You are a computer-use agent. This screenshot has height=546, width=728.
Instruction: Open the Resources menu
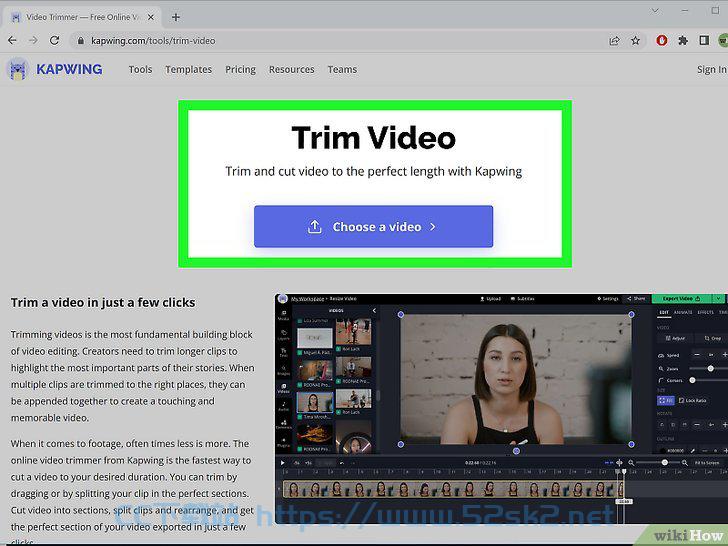[x=292, y=70]
